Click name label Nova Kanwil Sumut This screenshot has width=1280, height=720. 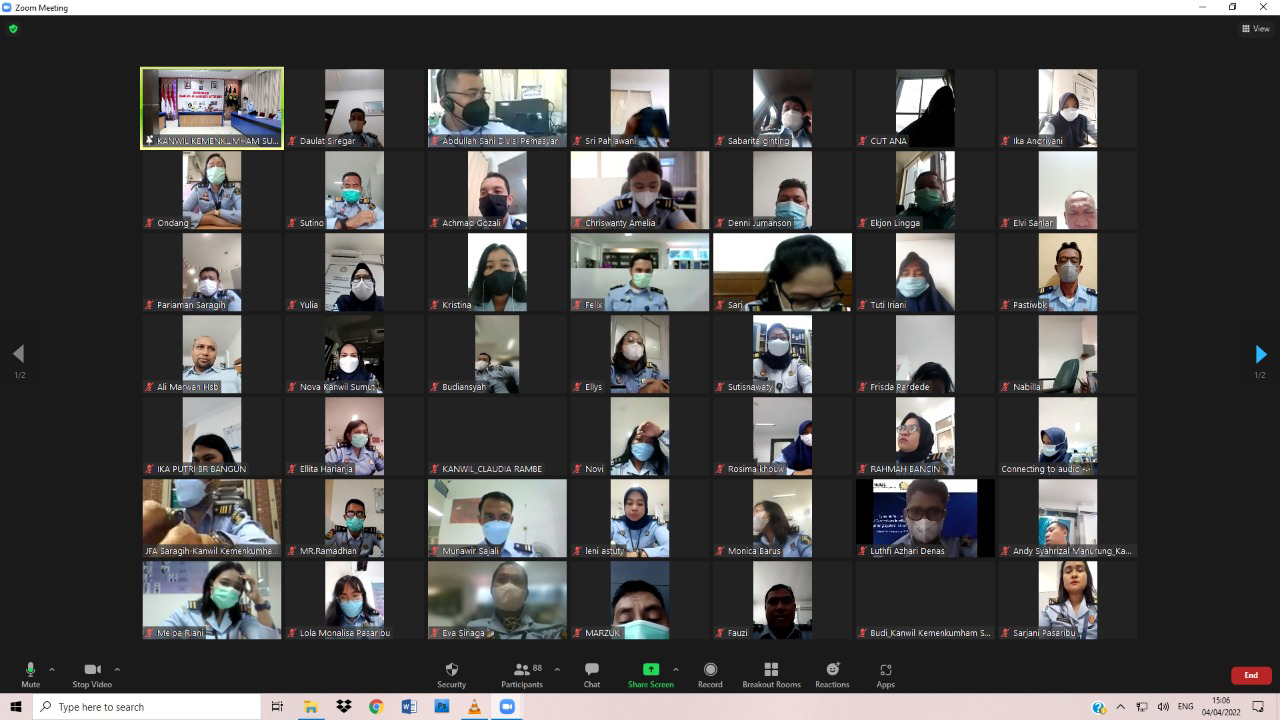[x=340, y=387]
